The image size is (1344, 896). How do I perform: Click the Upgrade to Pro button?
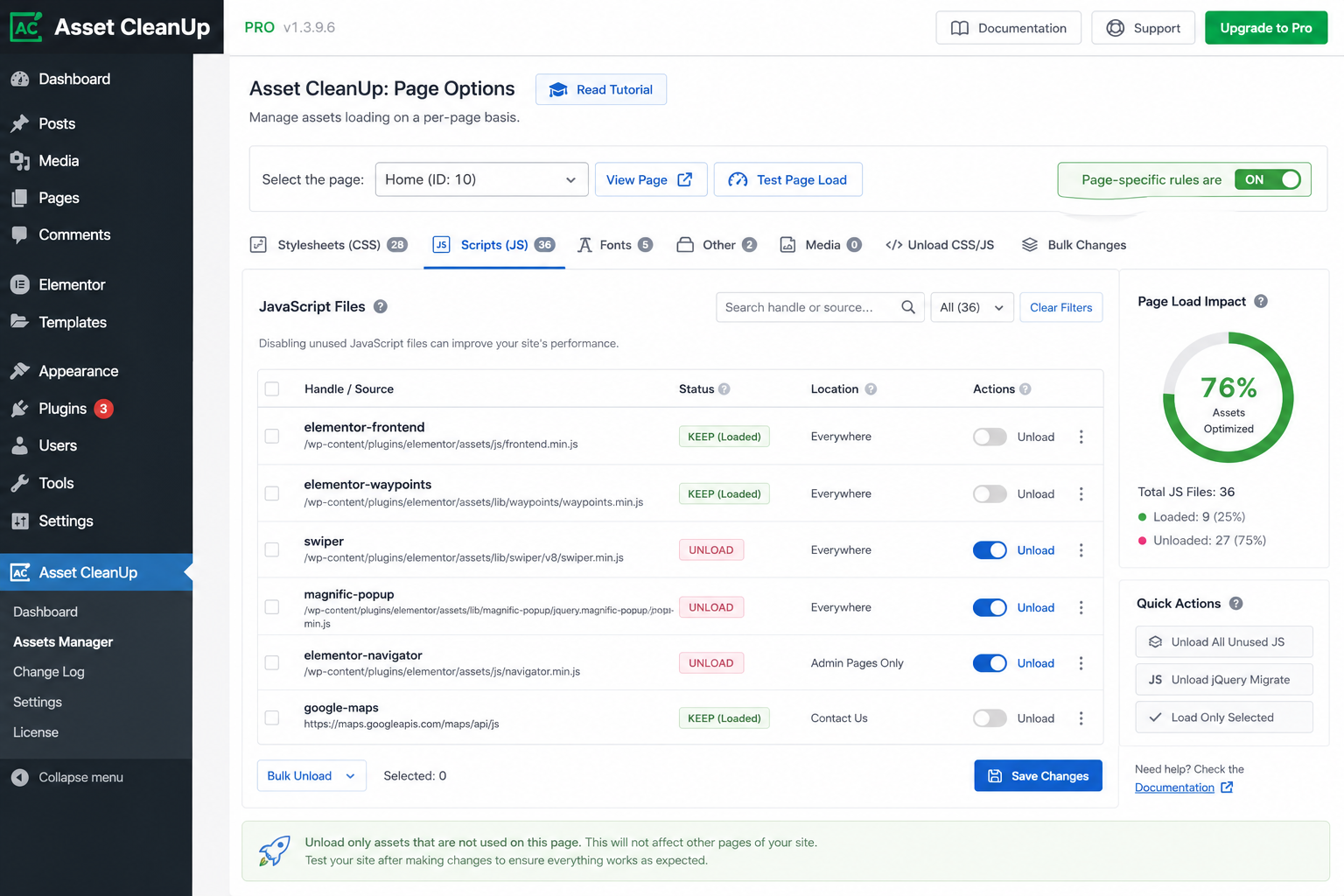coord(1266,28)
